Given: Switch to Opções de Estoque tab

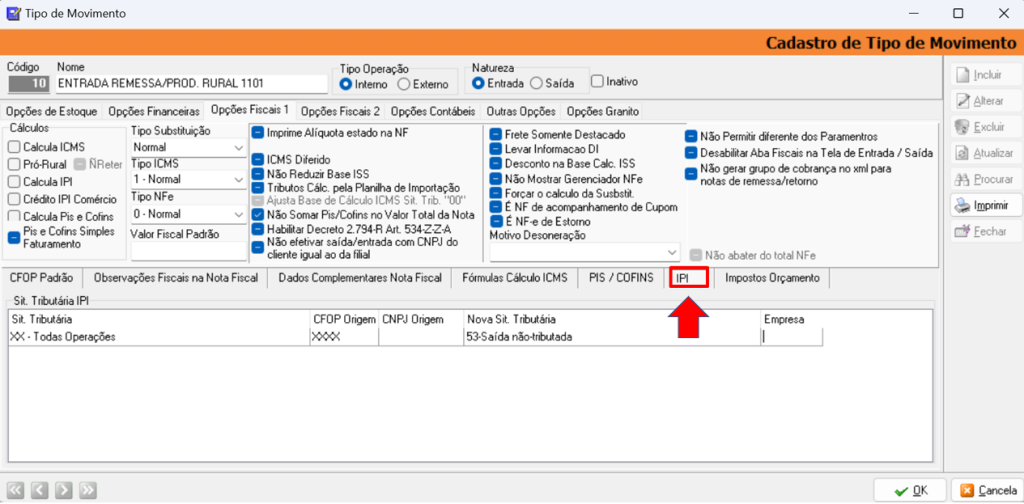Looking at the screenshot, I should point(52,111).
